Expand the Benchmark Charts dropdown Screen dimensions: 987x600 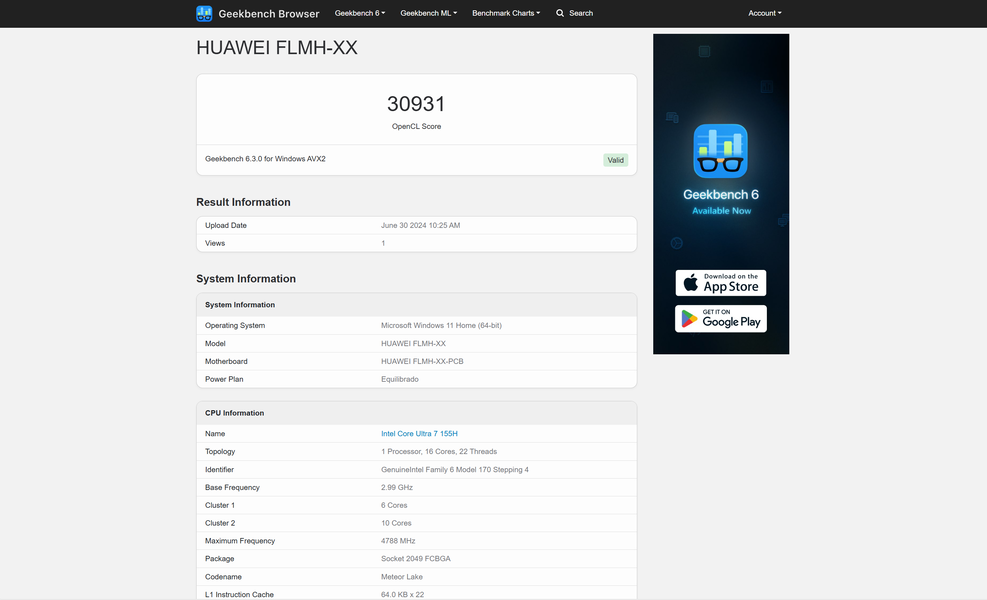[x=506, y=13]
